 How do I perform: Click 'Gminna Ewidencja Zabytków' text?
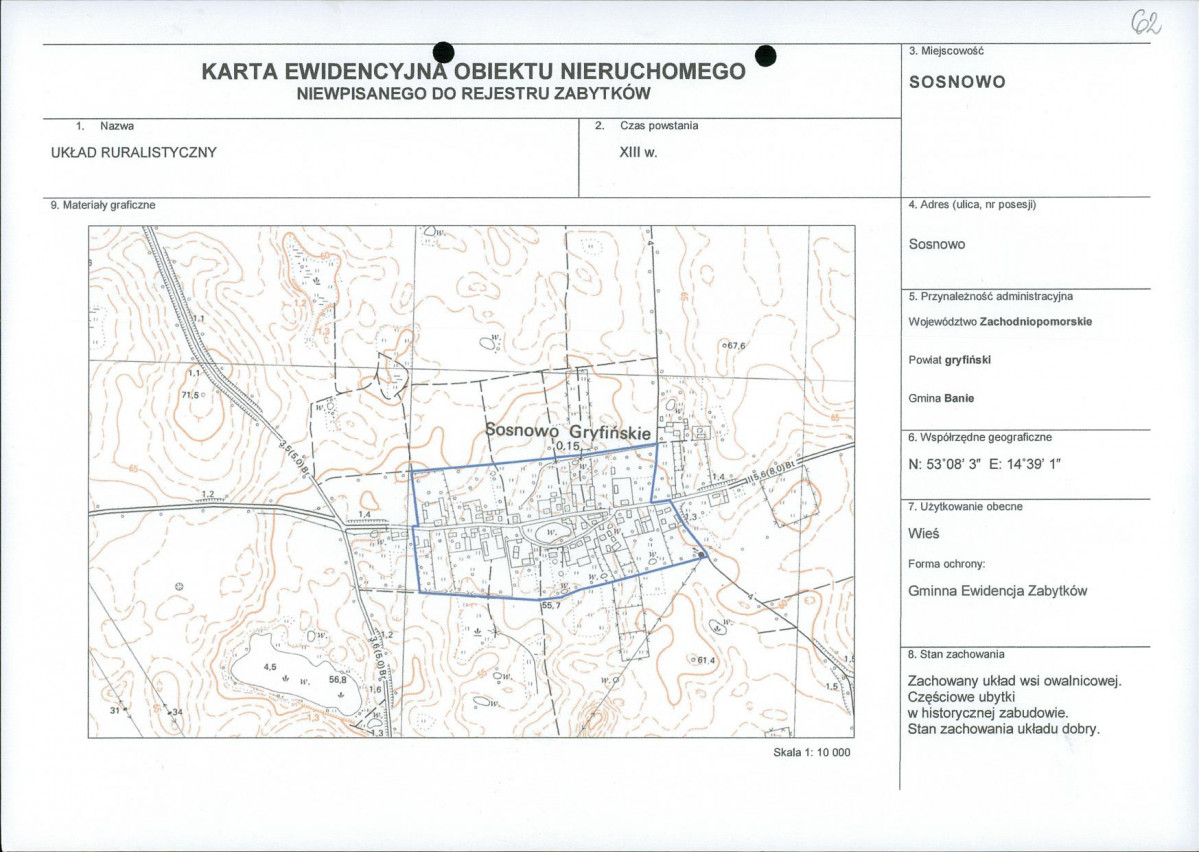point(998,591)
